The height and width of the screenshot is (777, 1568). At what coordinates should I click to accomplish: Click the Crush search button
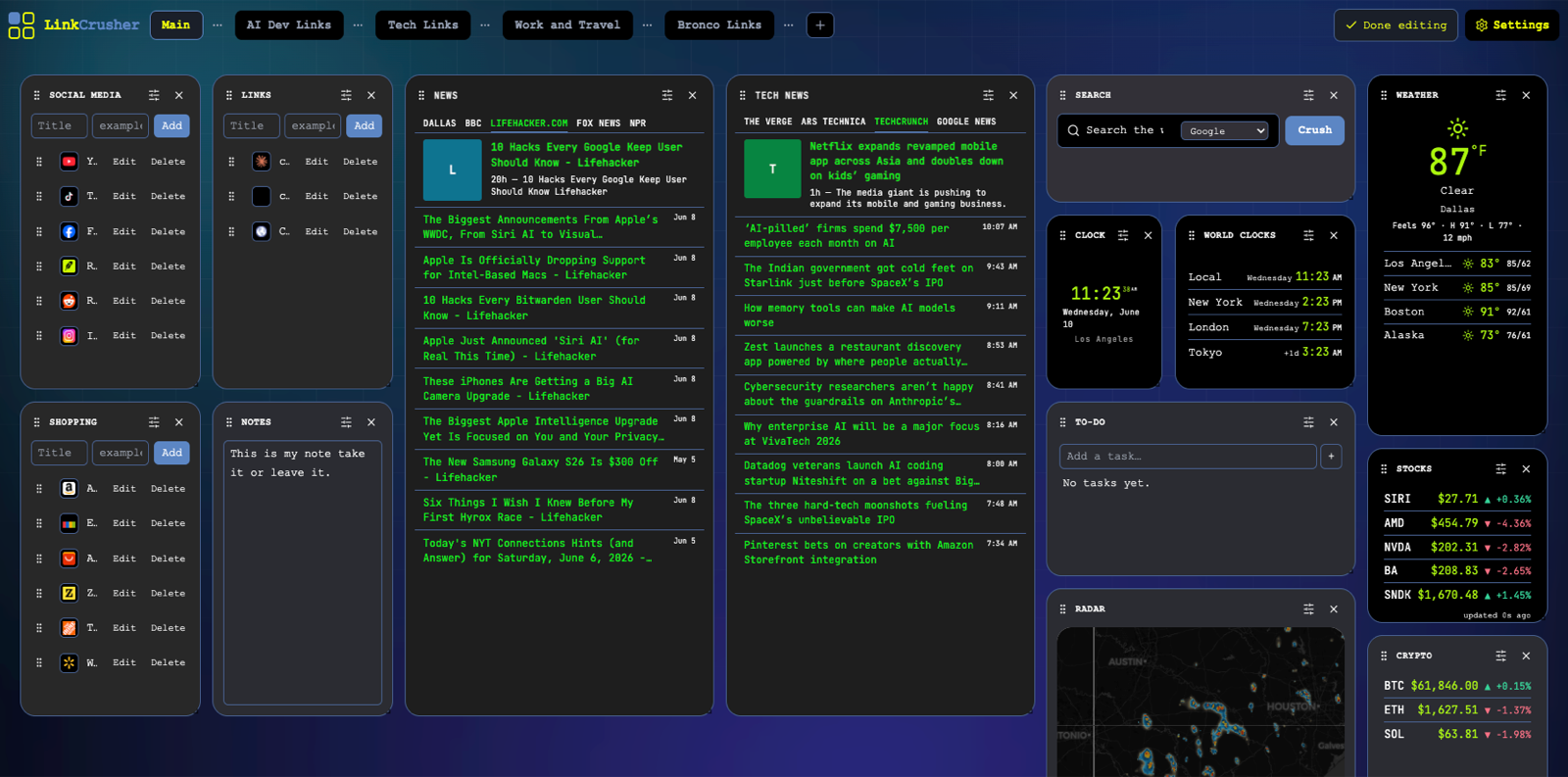click(1314, 130)
